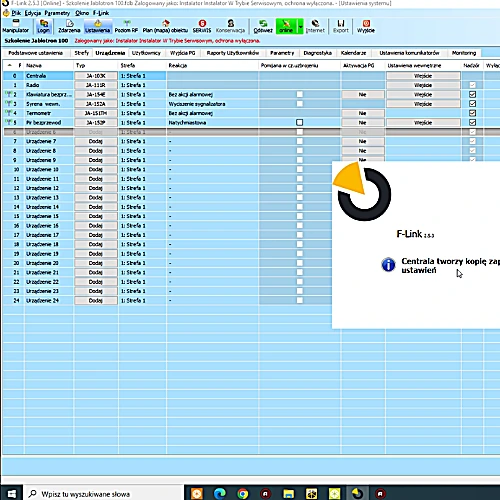This screenshot has height=500, width=500.
Task: Open Aktywacja PG dropdown for Termometr row
Action: pyautogui.click(x=363, y=113)
